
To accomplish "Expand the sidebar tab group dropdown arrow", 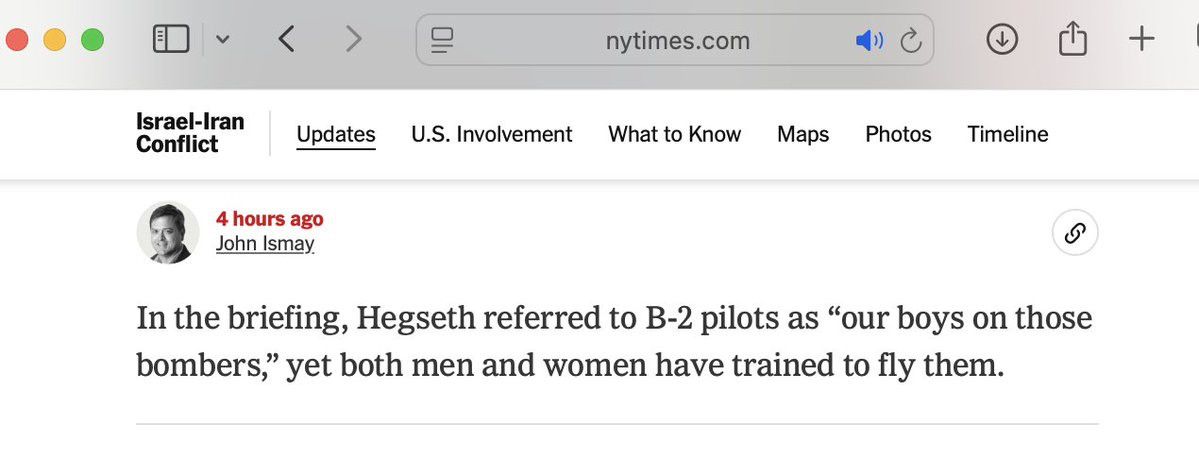I will 223,39.
